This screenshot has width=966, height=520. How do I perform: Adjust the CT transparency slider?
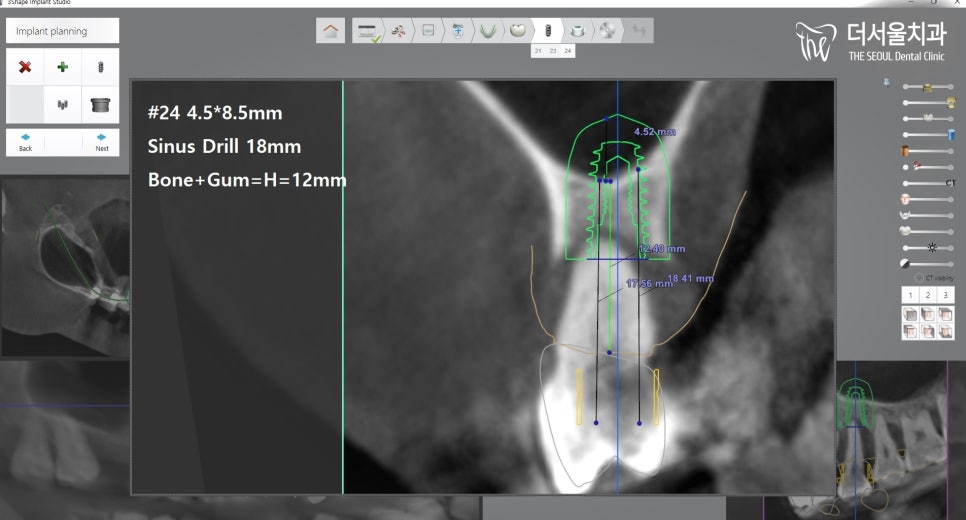(929, 183)
